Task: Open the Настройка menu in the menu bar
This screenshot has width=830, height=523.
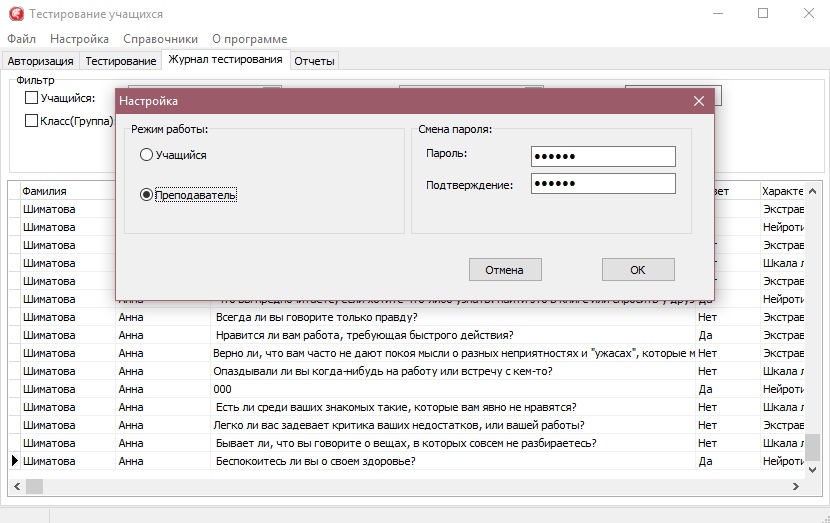Action: 79,39
